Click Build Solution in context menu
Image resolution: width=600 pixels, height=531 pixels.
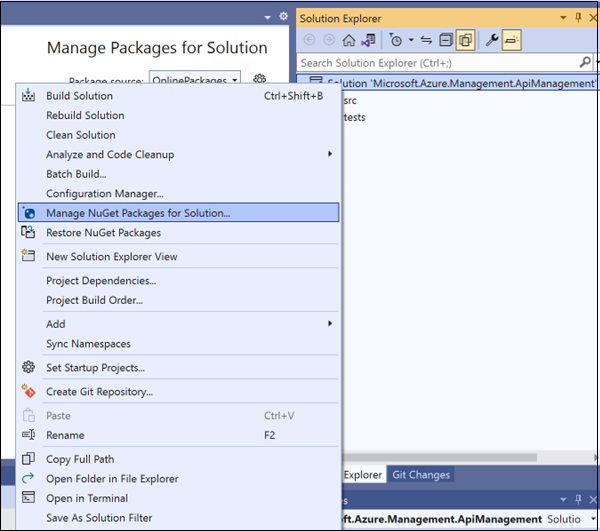coord(178,96)
